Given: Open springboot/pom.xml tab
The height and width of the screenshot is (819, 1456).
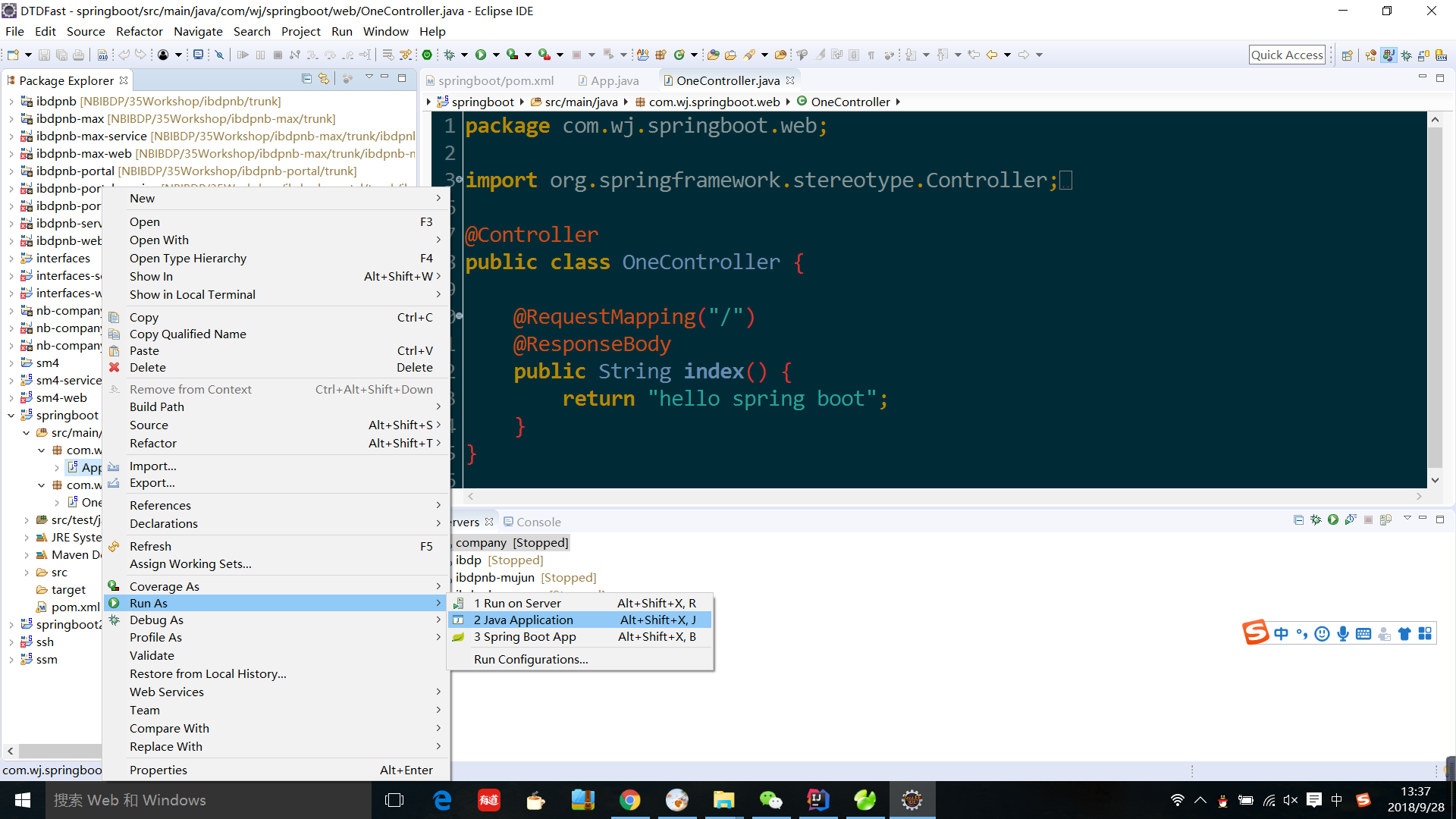Looking at the screenshot, I should [490, 80].
